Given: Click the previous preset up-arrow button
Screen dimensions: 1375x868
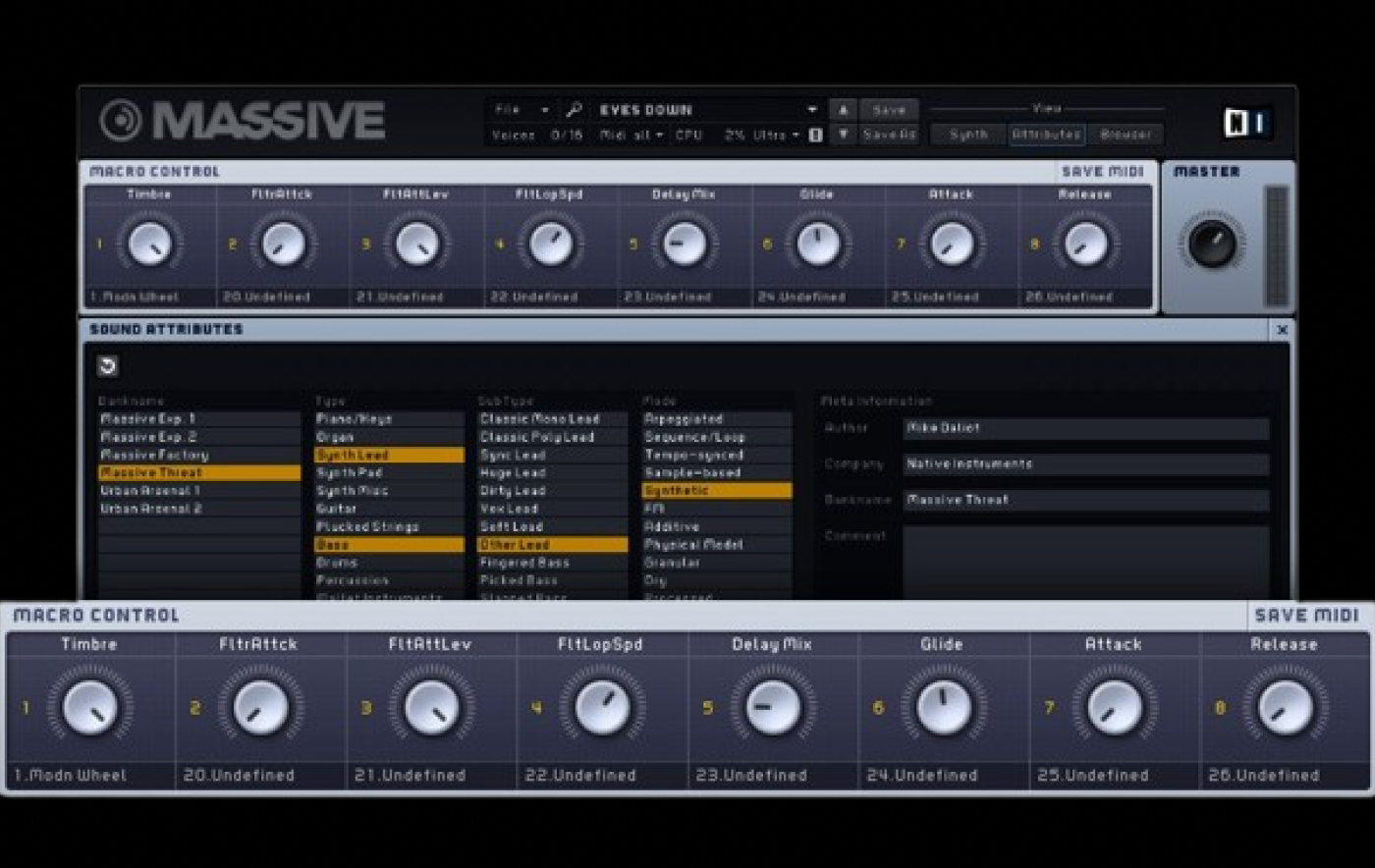Looking at the screenshot, I should [x=843, y=110].
